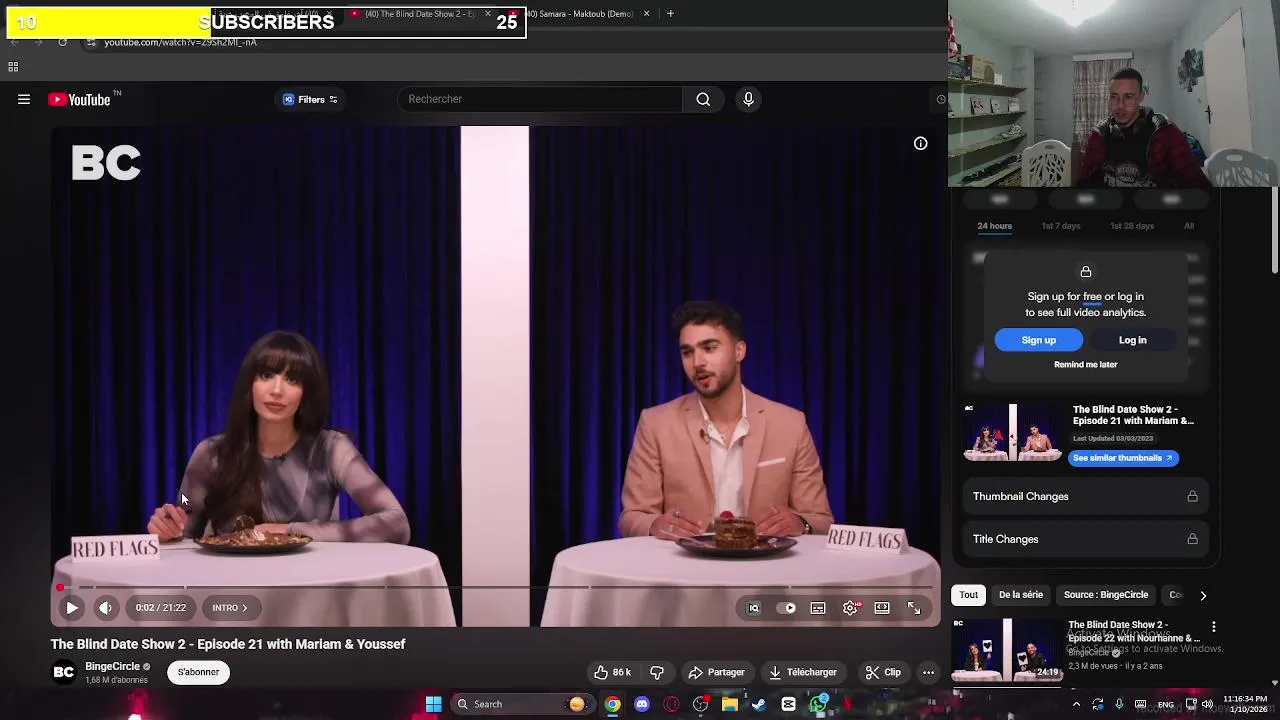Image resolution: width=1280 pixels, height=720 pixels.
Task: Focus the Rechercher search box
Action: pyautogui.click(x=540, y=99)
